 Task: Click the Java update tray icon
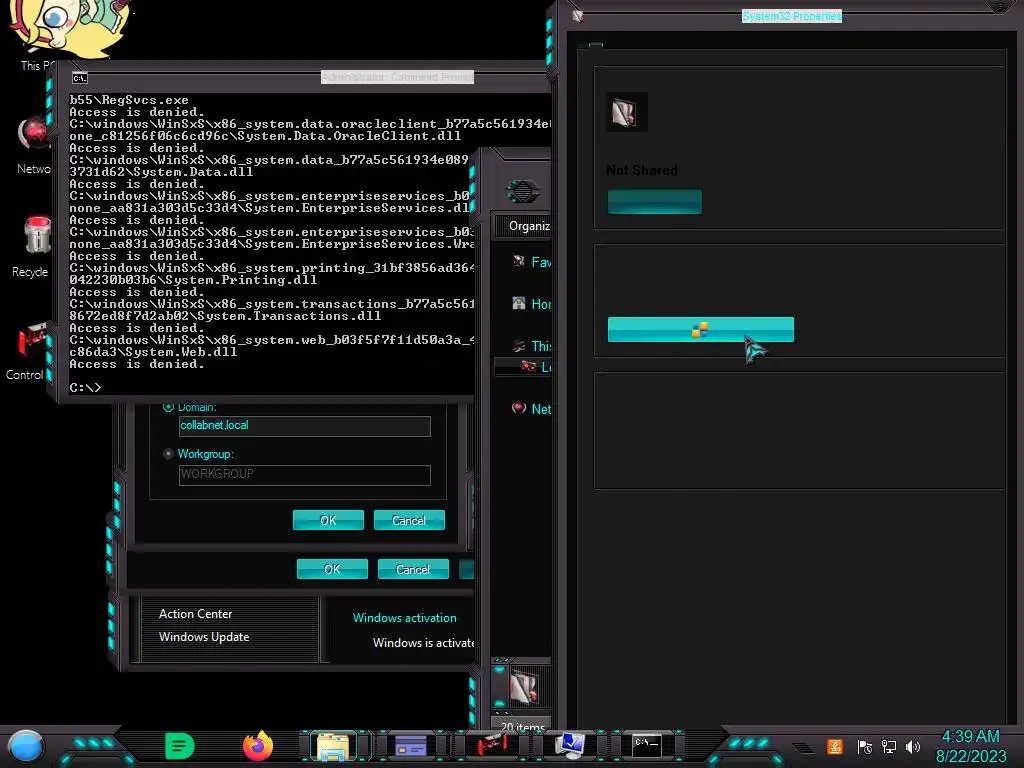click(835, 746)
